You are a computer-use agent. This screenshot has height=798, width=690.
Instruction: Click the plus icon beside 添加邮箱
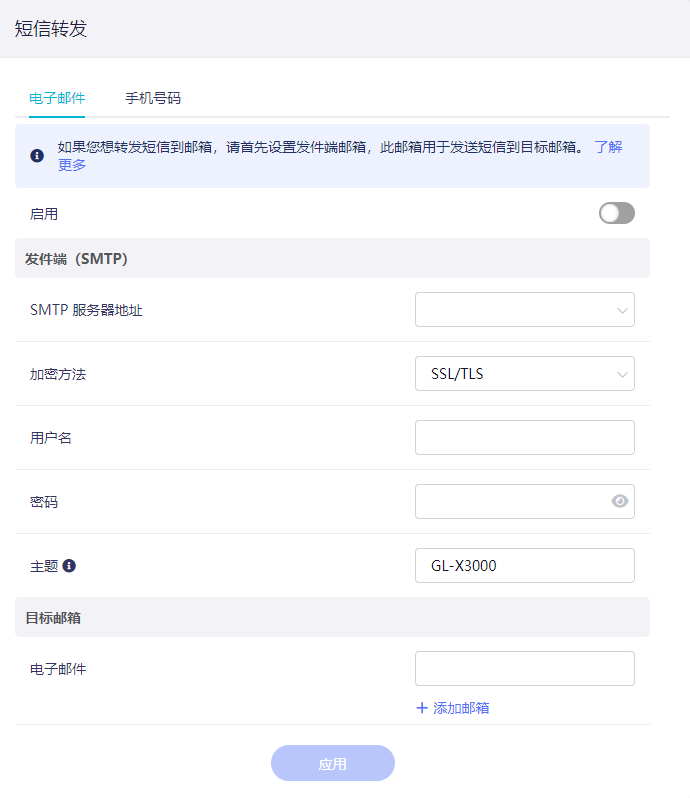[x=421, y=708]
